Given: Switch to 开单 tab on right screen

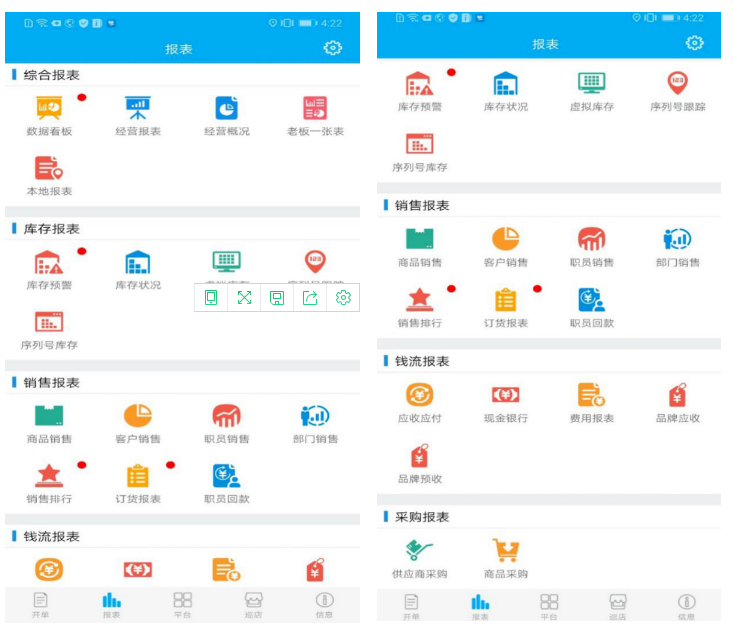Looking at the screenshot, I should [411, 607].
